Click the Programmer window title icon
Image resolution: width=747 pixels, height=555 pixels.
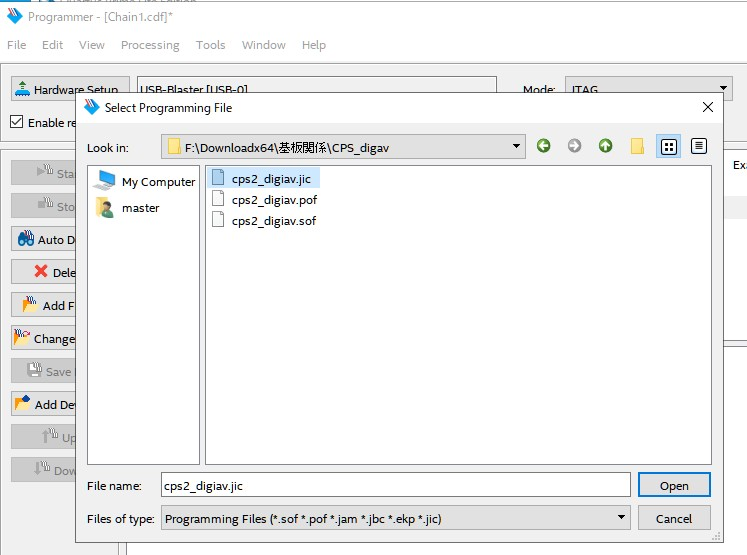pyautogui.click(x=15, y=16)
